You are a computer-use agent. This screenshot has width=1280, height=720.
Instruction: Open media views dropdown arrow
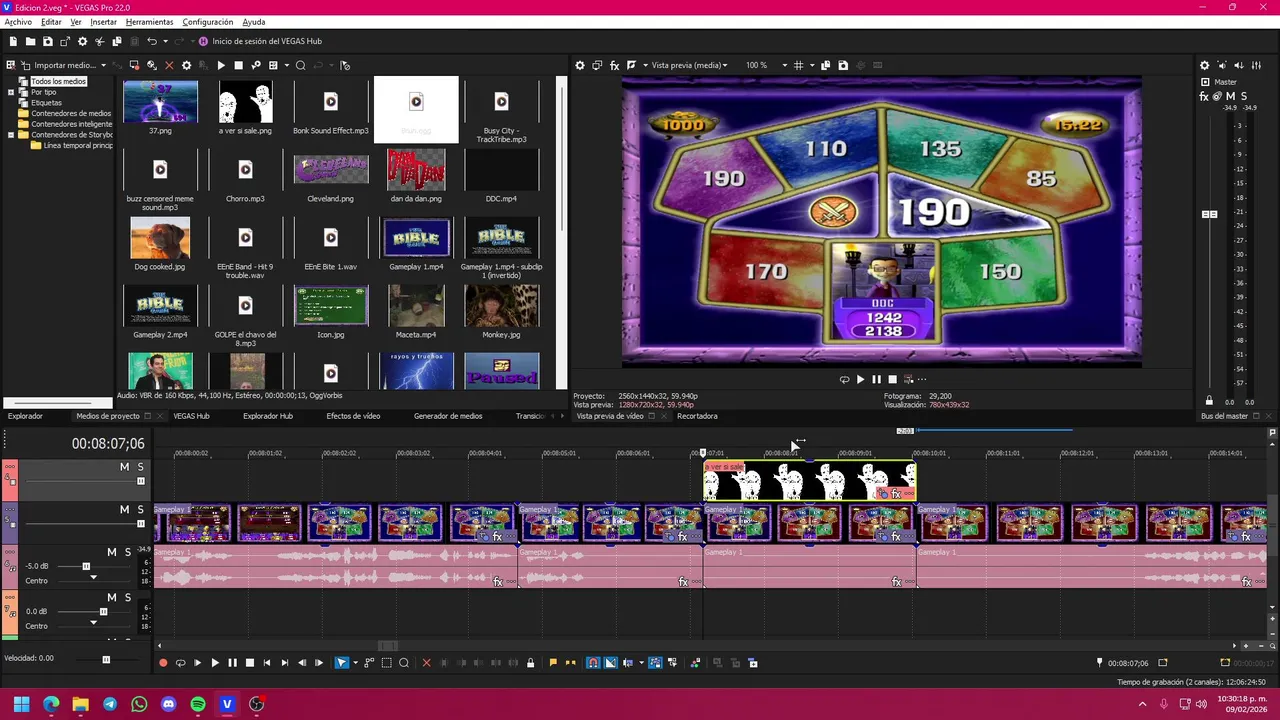pos(286,65)
